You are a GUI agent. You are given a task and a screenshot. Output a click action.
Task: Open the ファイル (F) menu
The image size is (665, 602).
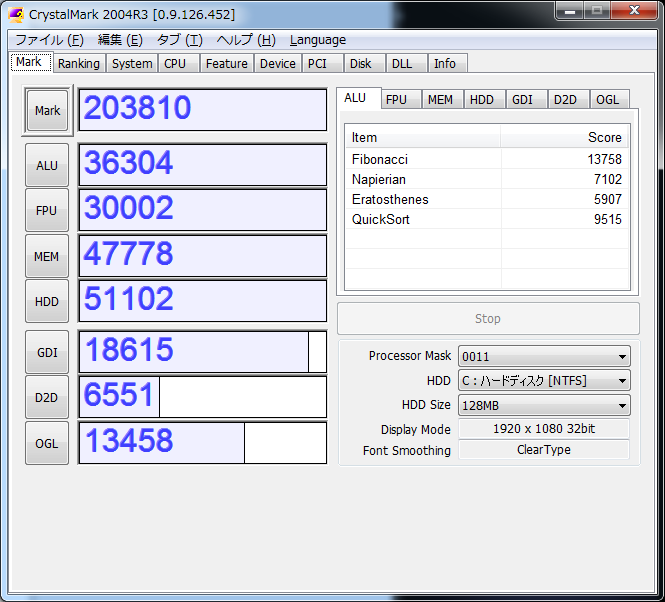[x=49, y=40]
